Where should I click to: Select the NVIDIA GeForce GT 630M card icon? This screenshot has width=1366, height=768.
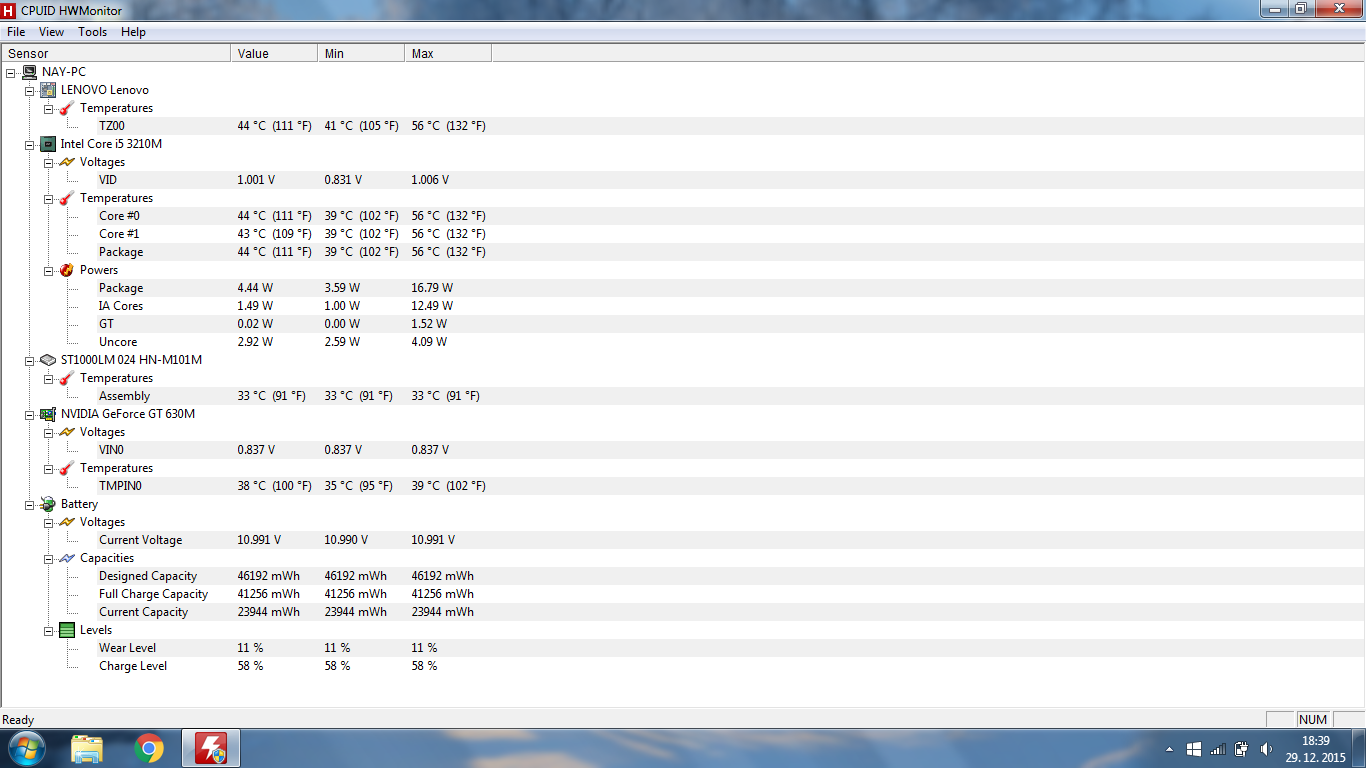(x=48, y=414)
